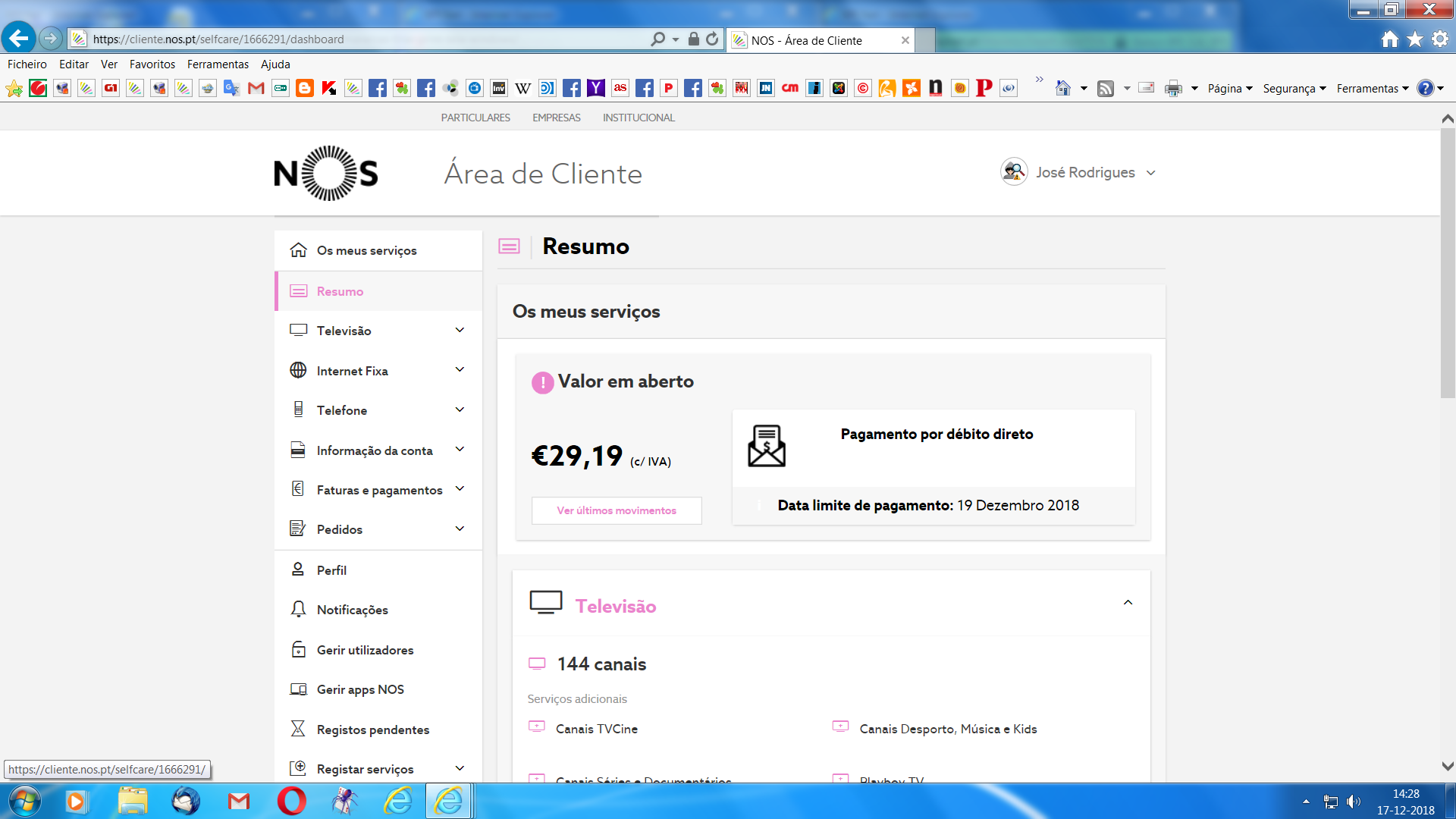Click the RSS feeds icon
Viewport: 1456px width, 819px height.
pyautogui.click(x=1106, y=89)
